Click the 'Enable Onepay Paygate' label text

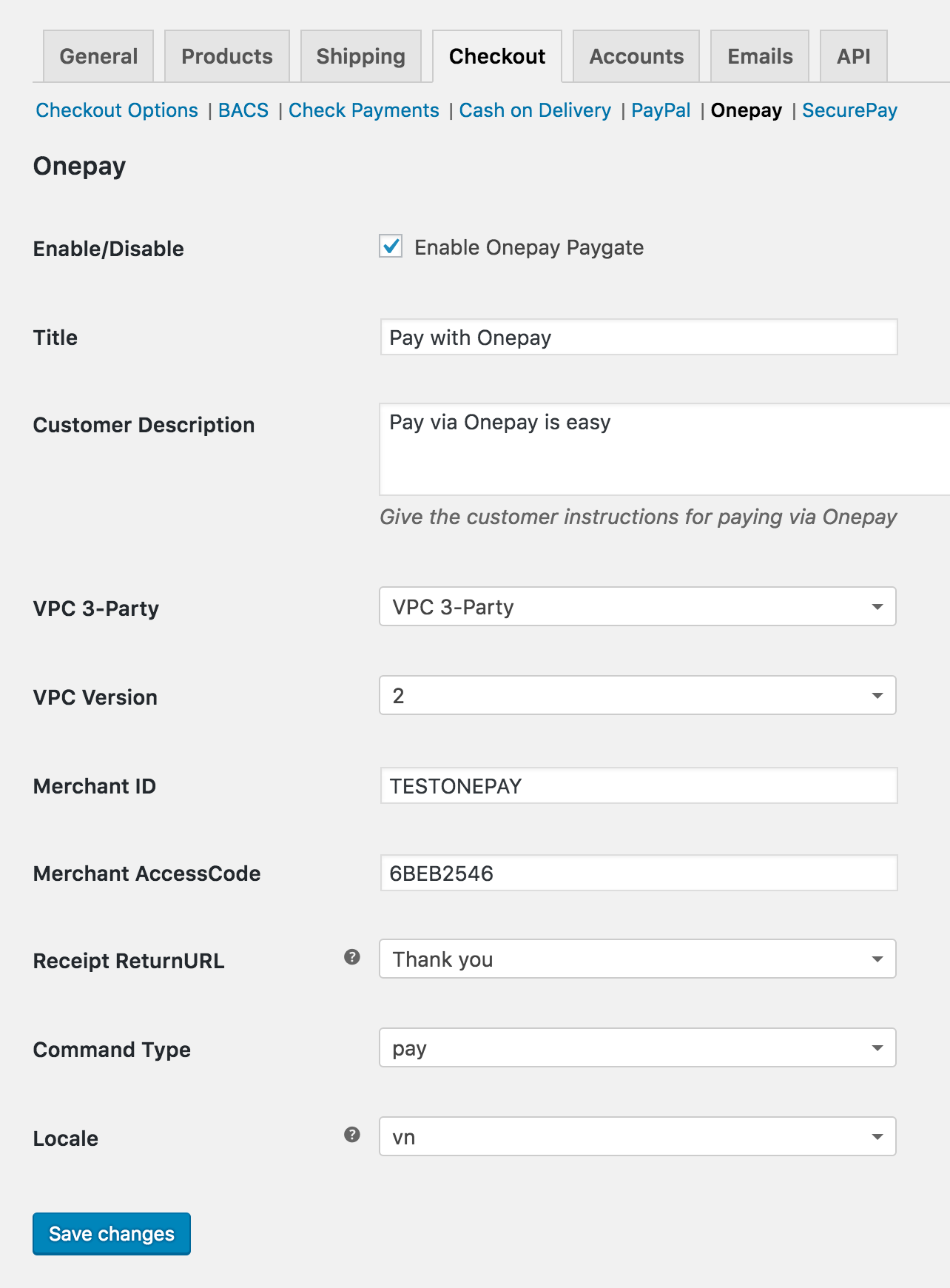pyautogui.click(x=529, y=247)
